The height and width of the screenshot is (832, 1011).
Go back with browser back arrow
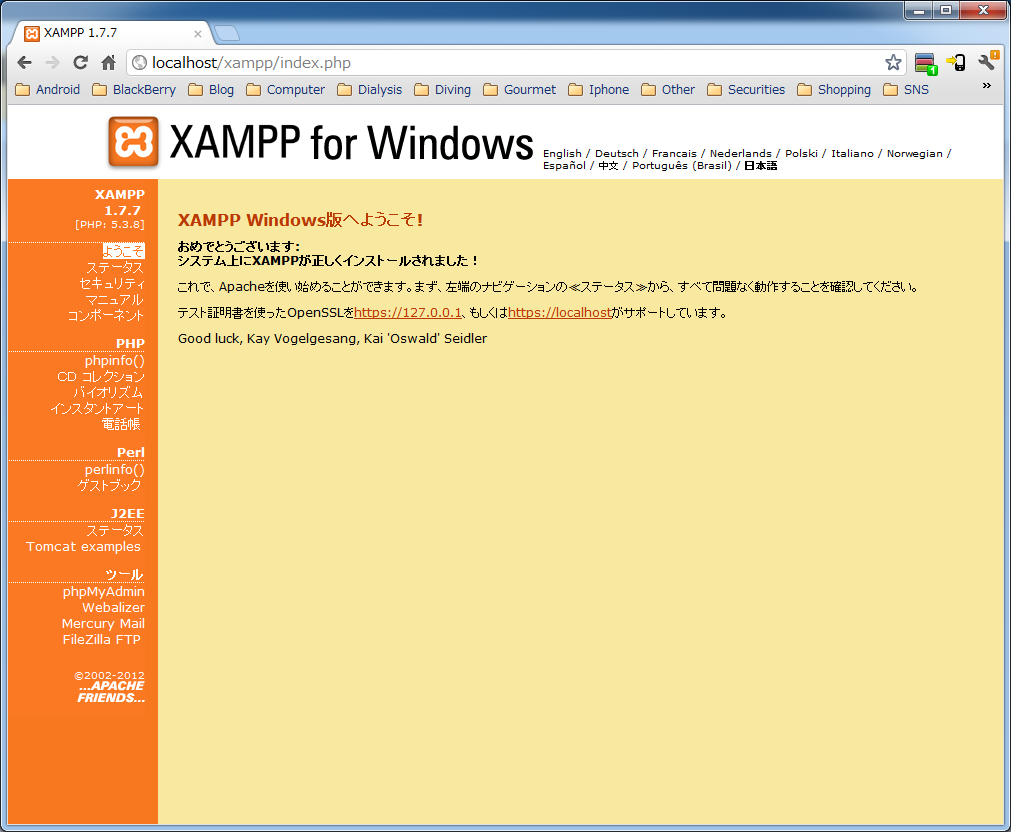[x=25, y=63]
